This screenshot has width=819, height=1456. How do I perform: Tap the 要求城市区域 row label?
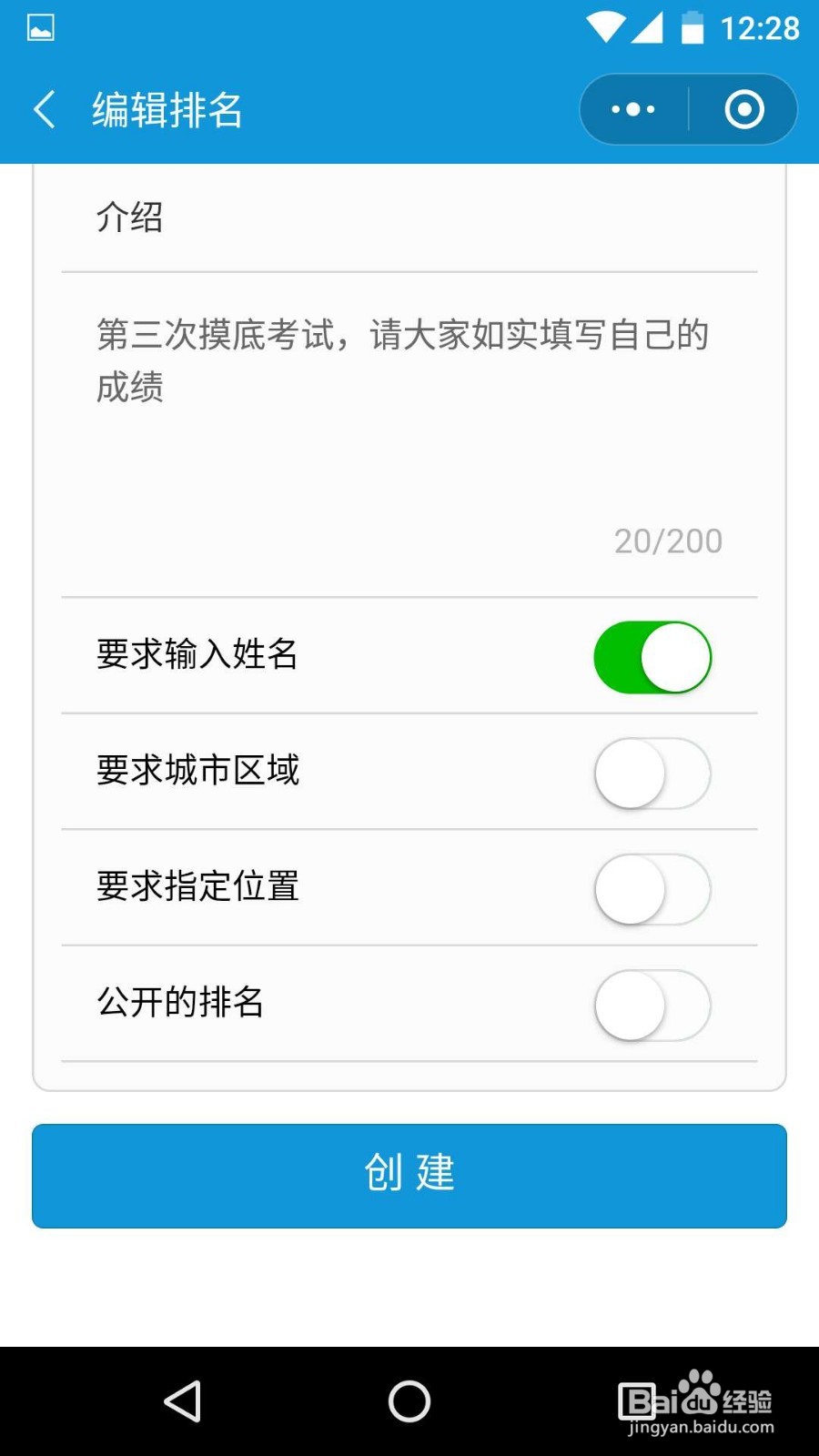197,770
